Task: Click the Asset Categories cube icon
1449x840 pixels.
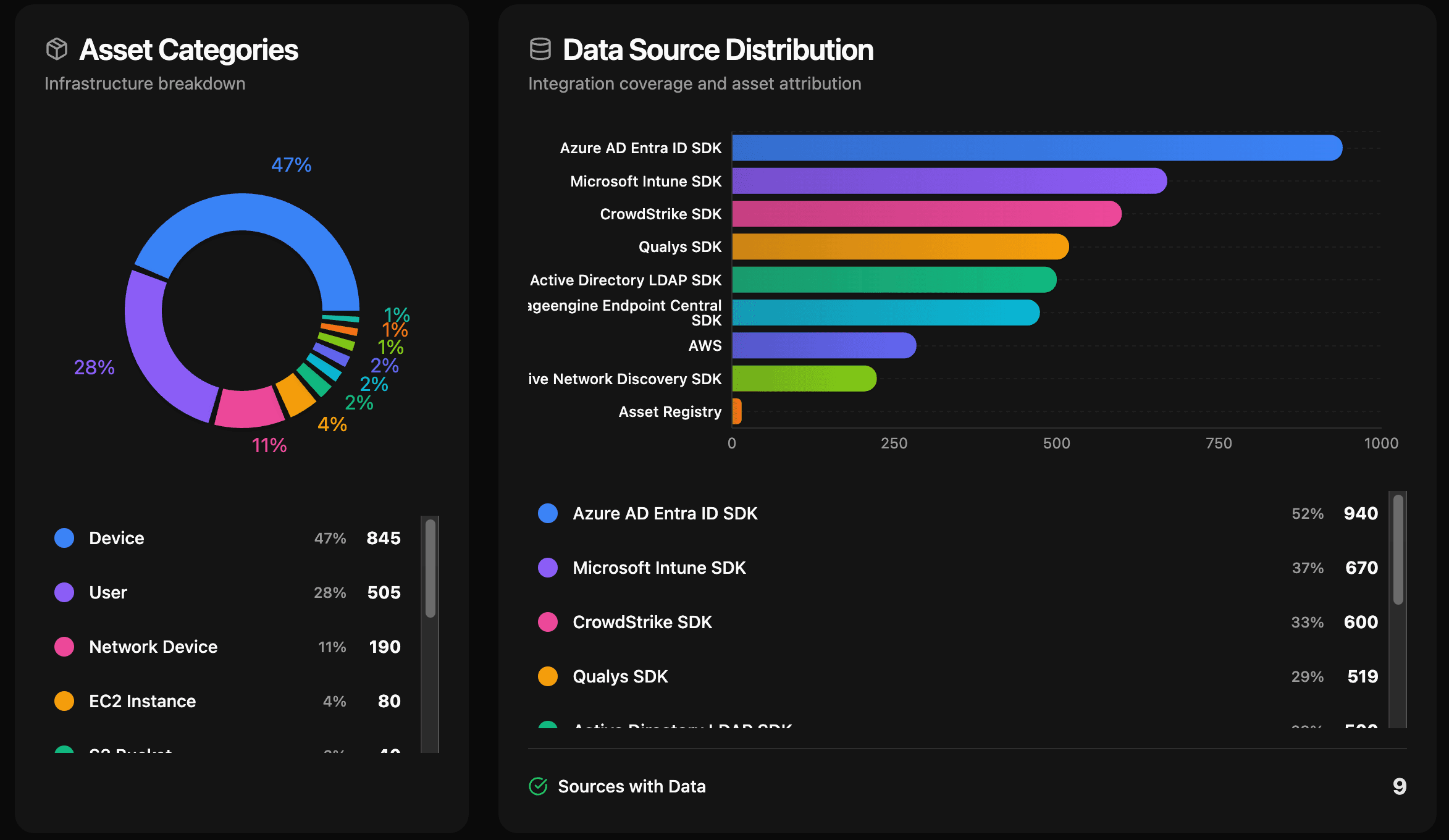Action: click(57, 49)
